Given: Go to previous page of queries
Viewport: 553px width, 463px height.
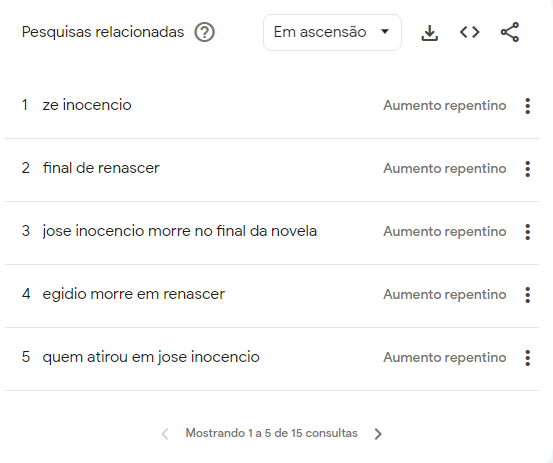Looking at the screenshot, I should tap(165, 434).
